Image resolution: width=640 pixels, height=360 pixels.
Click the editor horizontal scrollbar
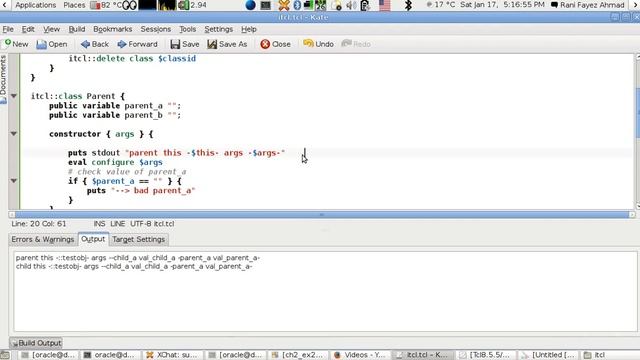(322, 214)
